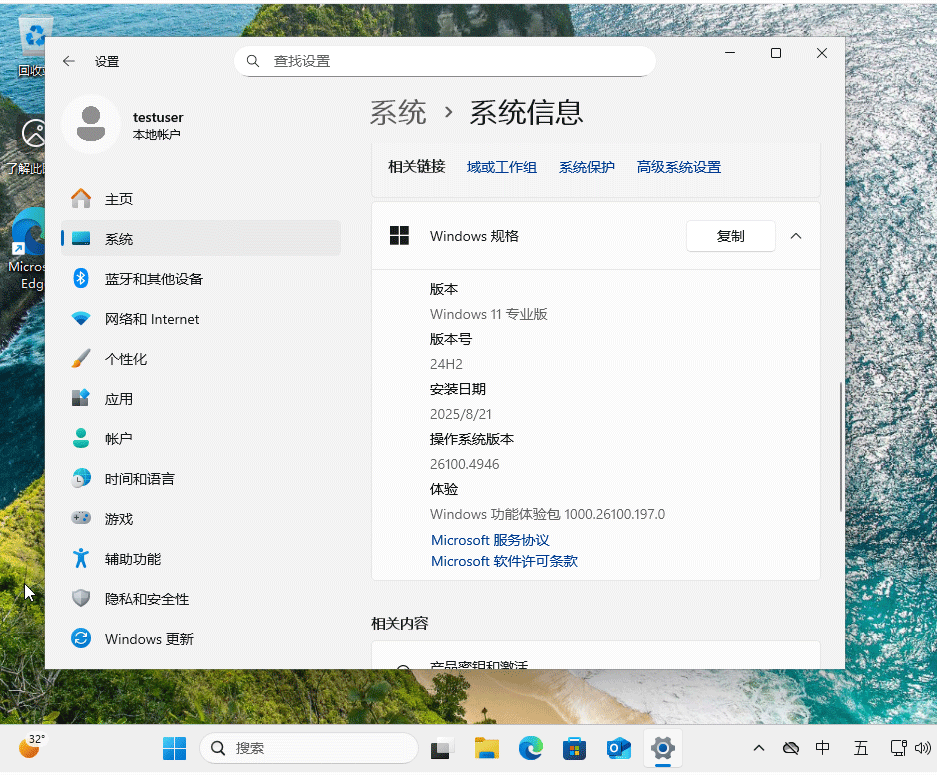Screen dimensions: 937x776
Task: Click the back arrow in Settings header
Action: click(x=69, y=61)
